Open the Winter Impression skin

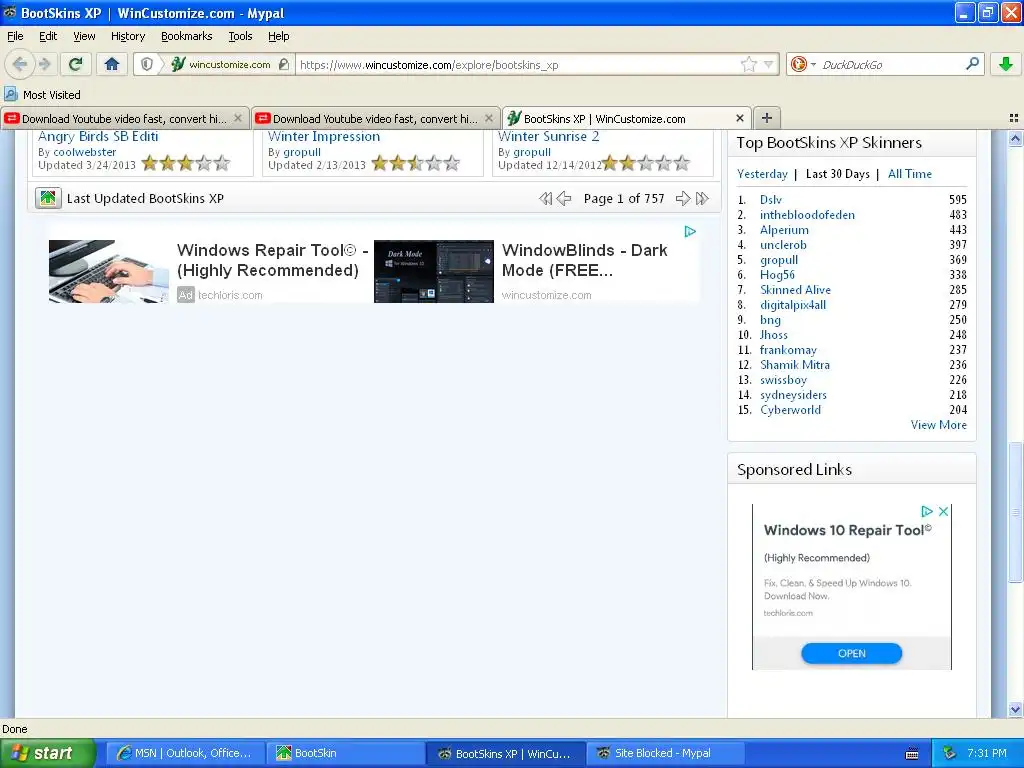(x=324, y=136)
